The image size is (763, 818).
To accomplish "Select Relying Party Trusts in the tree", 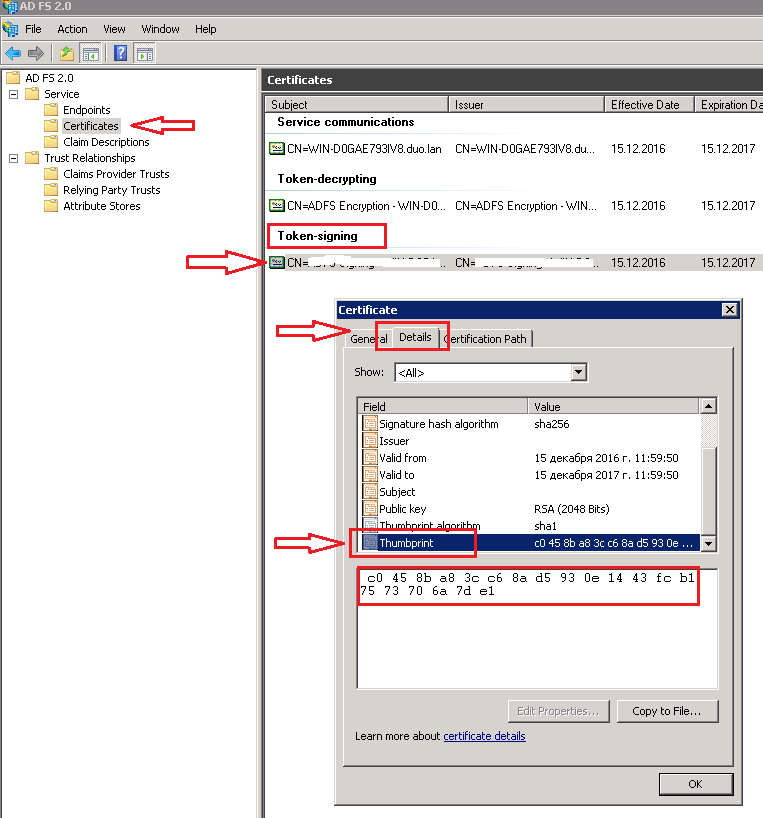I will point(112,190).
